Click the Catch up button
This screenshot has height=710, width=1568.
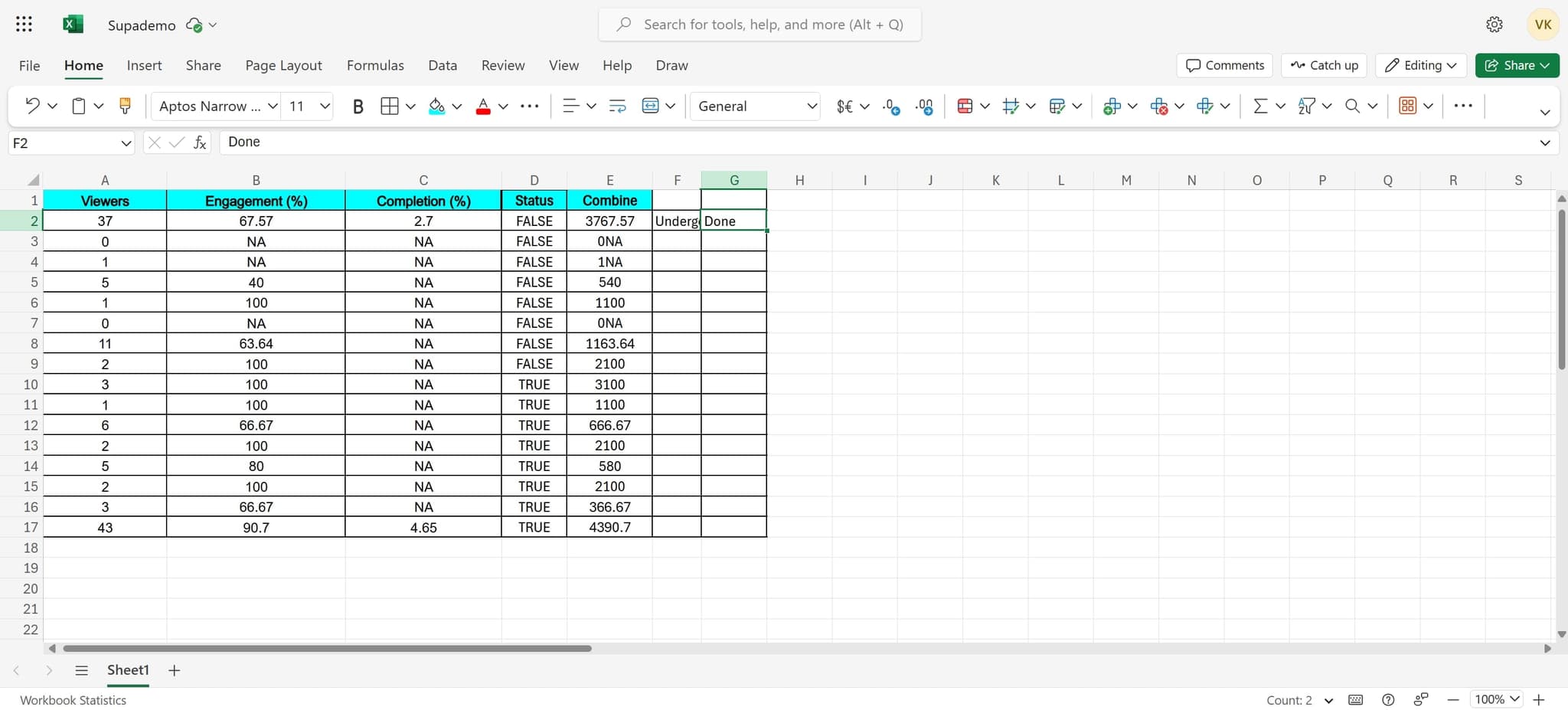tap(1324, 65)
